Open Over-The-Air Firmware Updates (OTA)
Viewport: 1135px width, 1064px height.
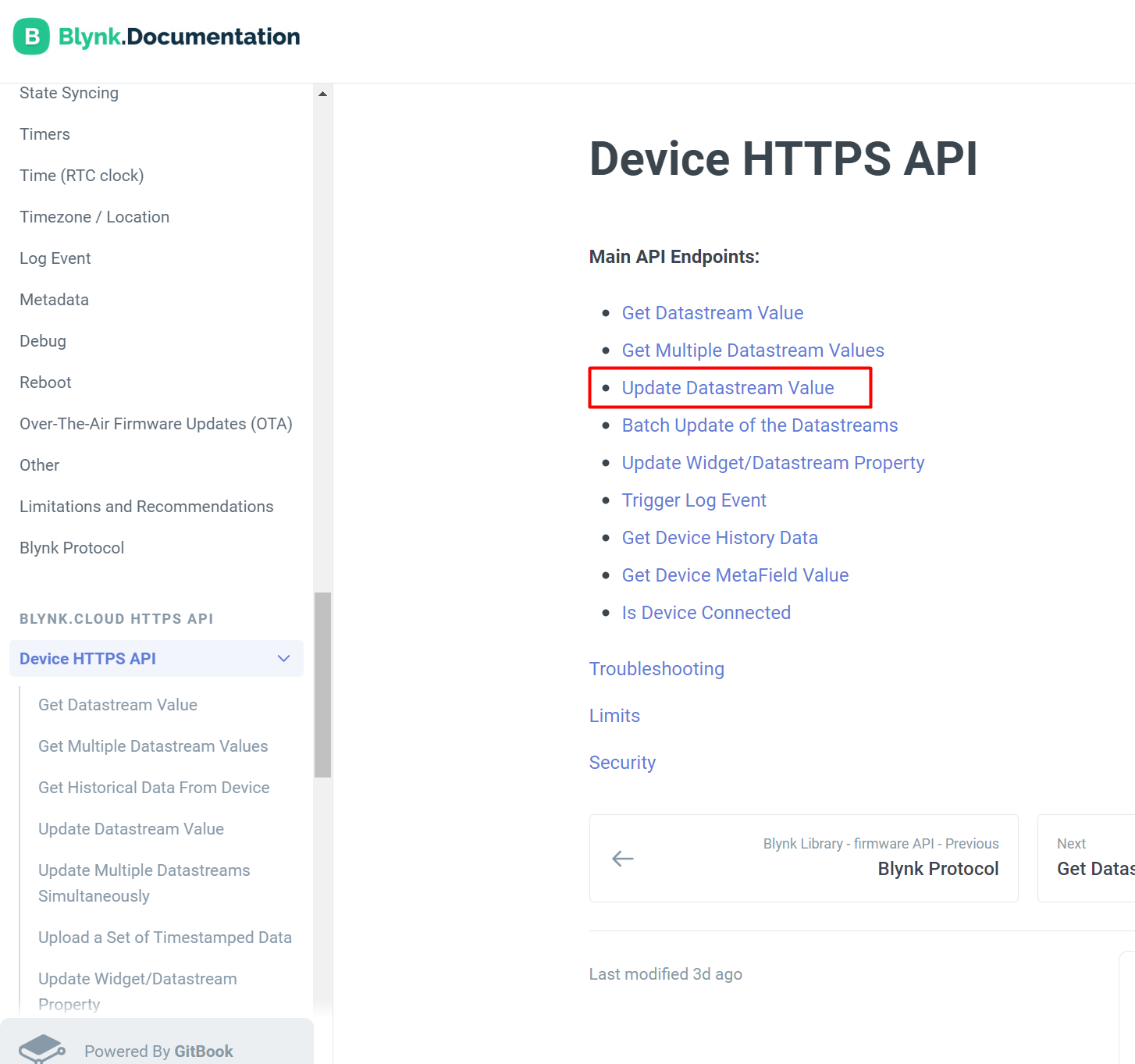click(x=156, y=424)
